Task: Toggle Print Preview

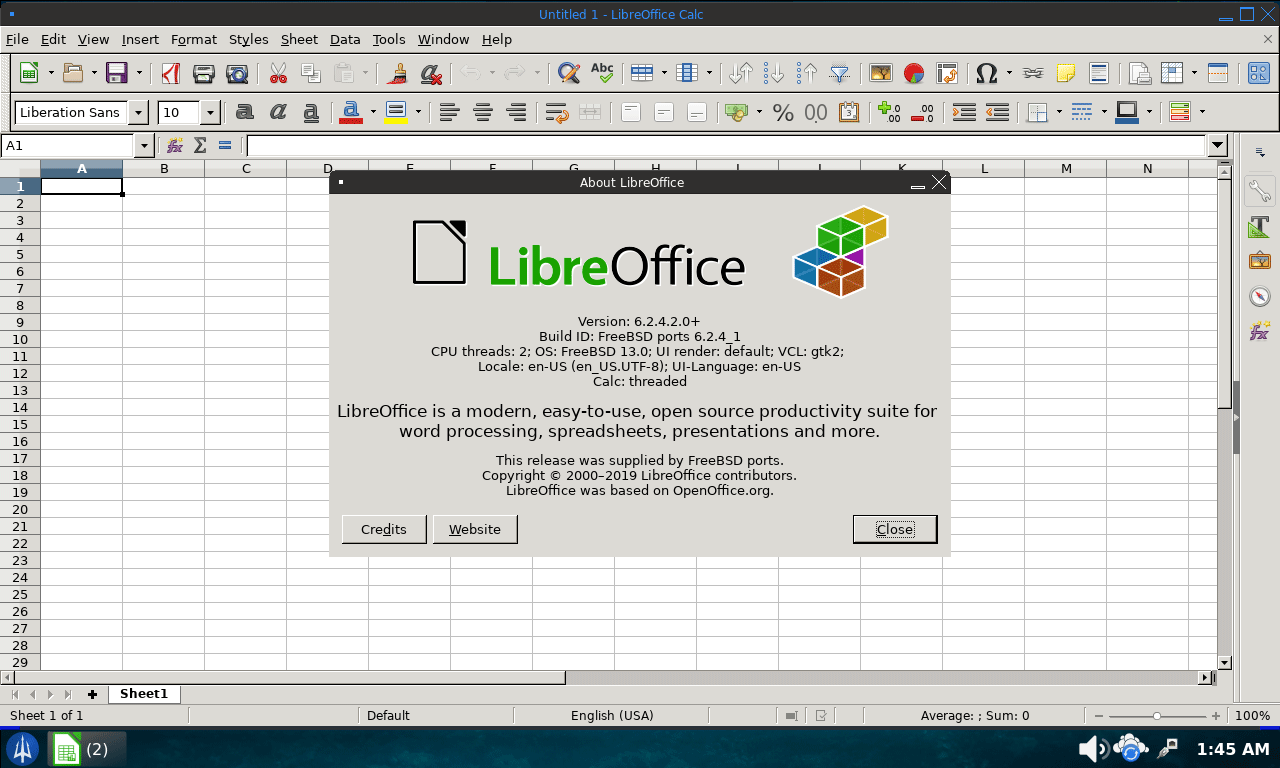Action: [x=237, y=73]
